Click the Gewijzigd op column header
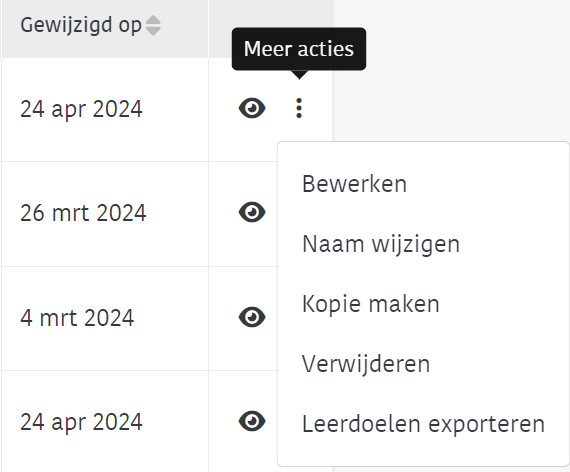570x472 pixels. 81,25
